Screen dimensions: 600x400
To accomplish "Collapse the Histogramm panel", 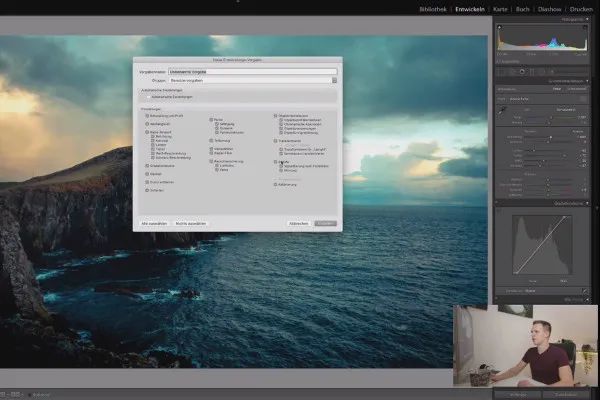I will [587, 19].
